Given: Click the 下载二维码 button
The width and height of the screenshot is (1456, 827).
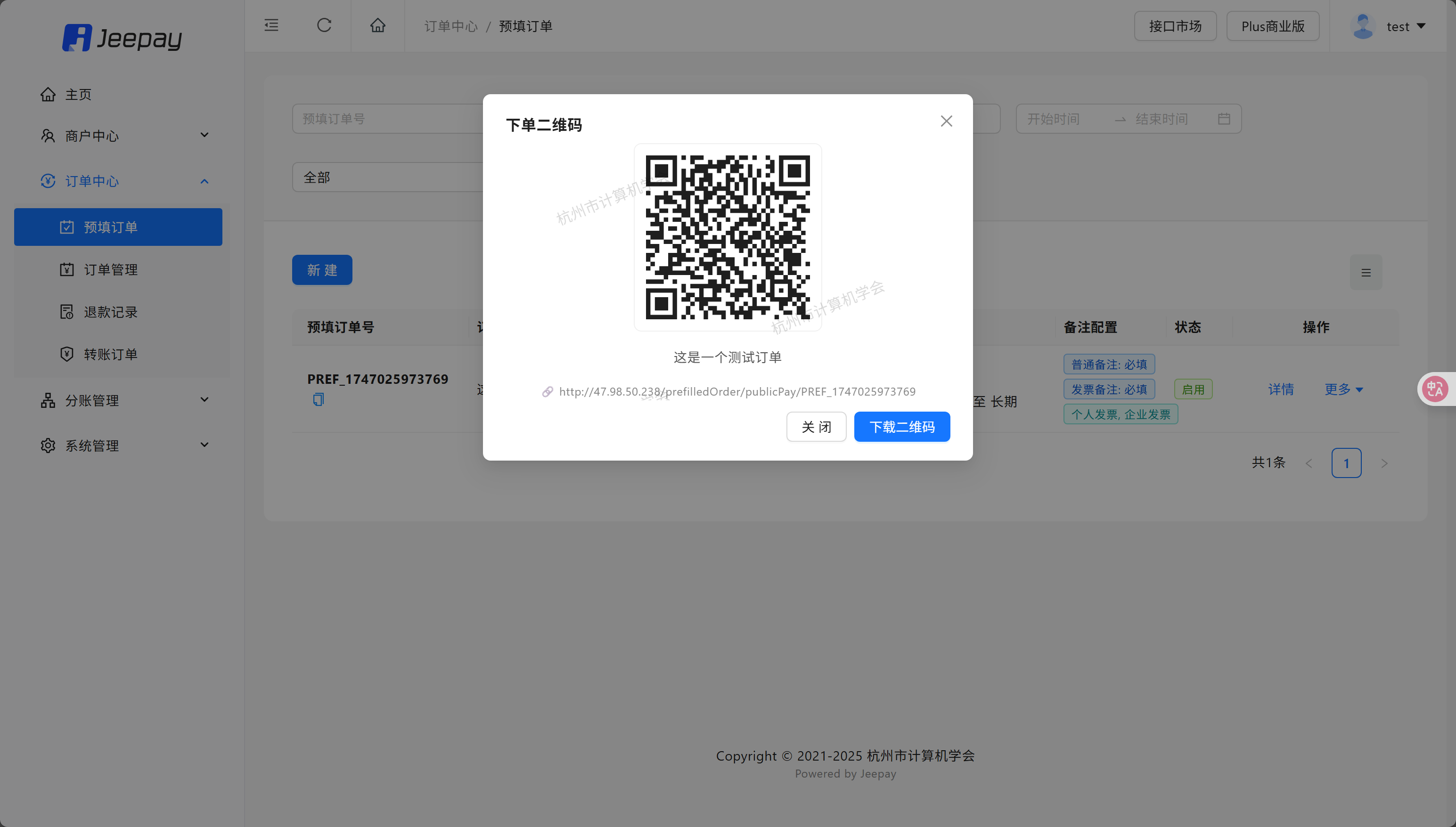Looking at the screenshot, I should pyautogui.click(x=902, y=427).
